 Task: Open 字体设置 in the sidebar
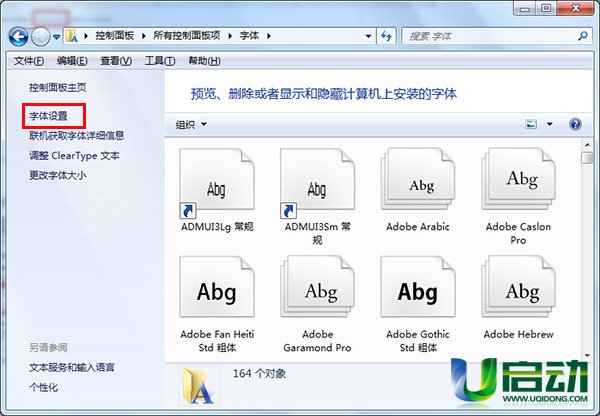pyautogui.click(x=48, y=116)
